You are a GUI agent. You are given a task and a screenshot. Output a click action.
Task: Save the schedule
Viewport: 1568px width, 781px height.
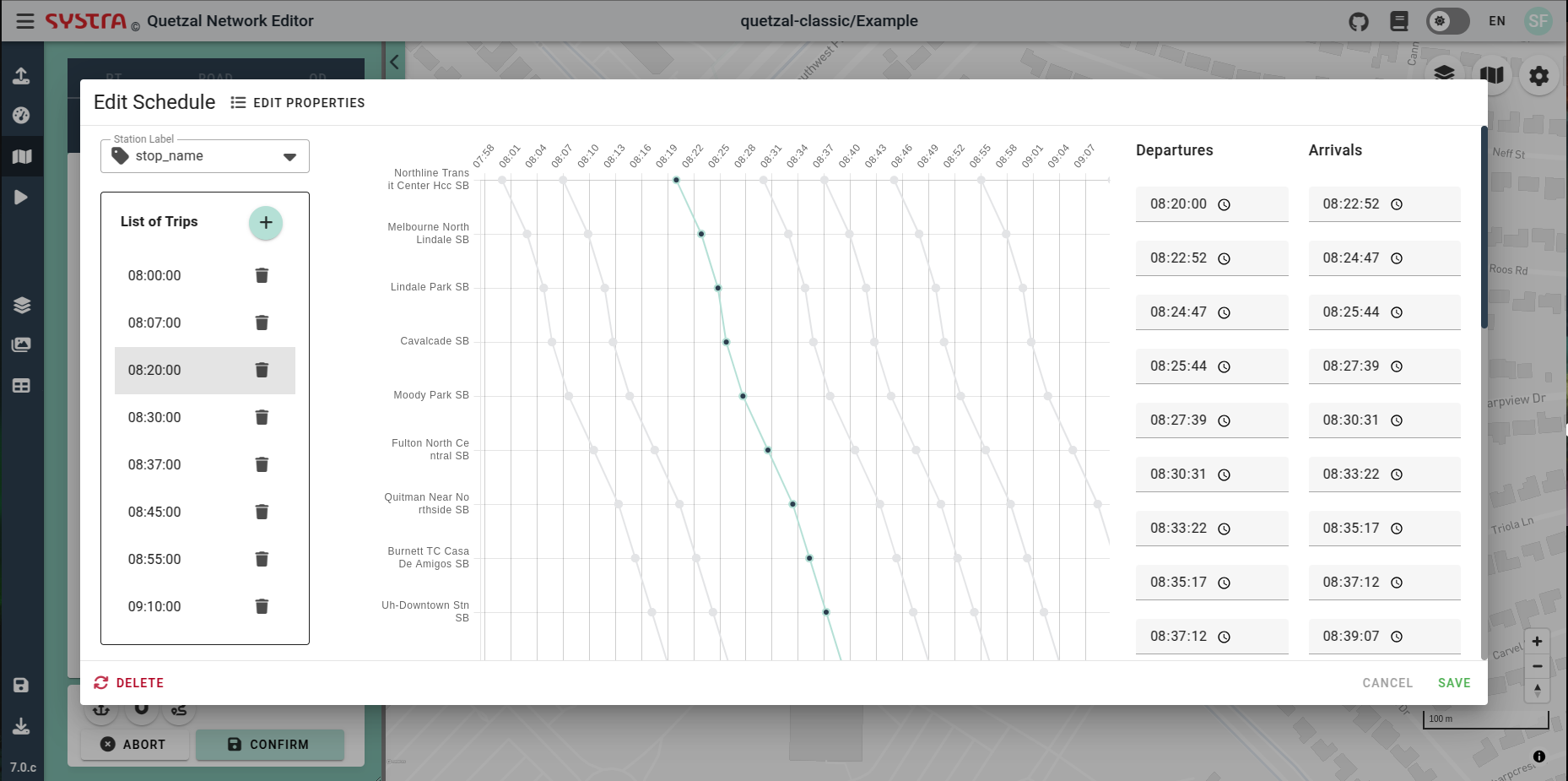(x=1454, y=683)
